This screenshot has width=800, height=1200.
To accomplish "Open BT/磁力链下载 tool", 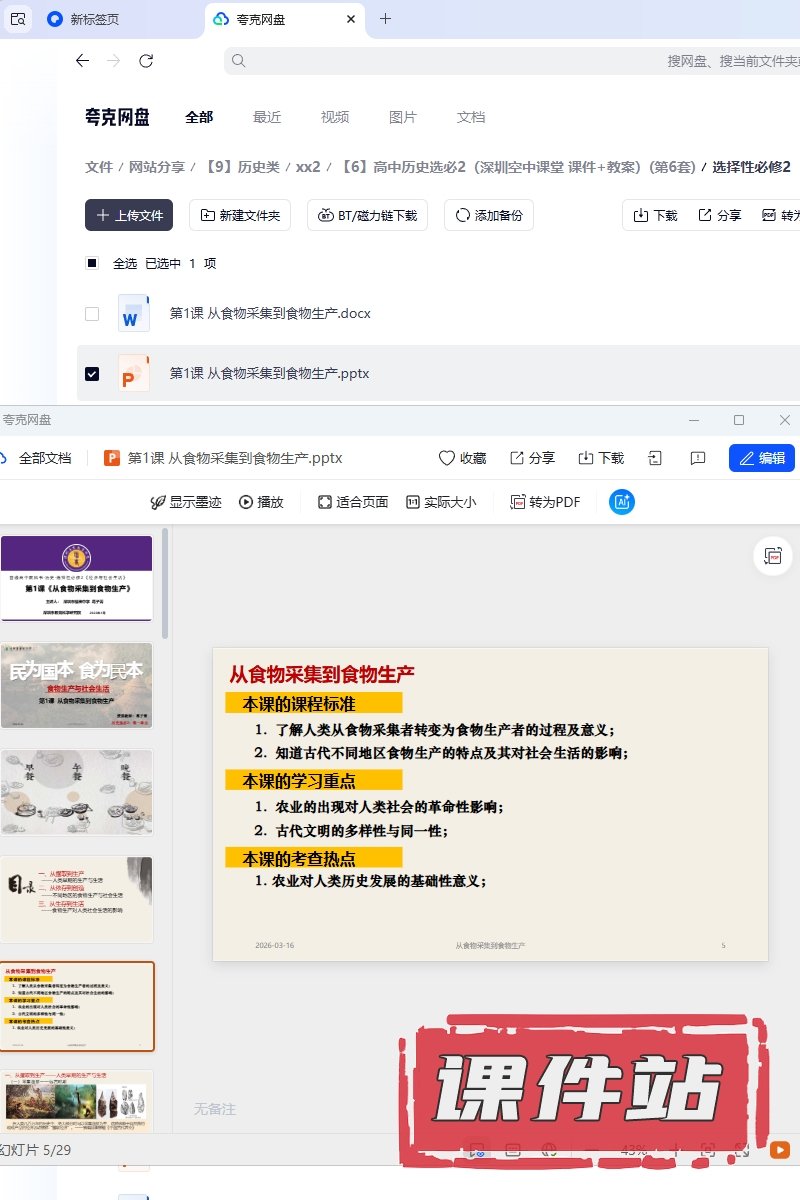I will [367, 215].
